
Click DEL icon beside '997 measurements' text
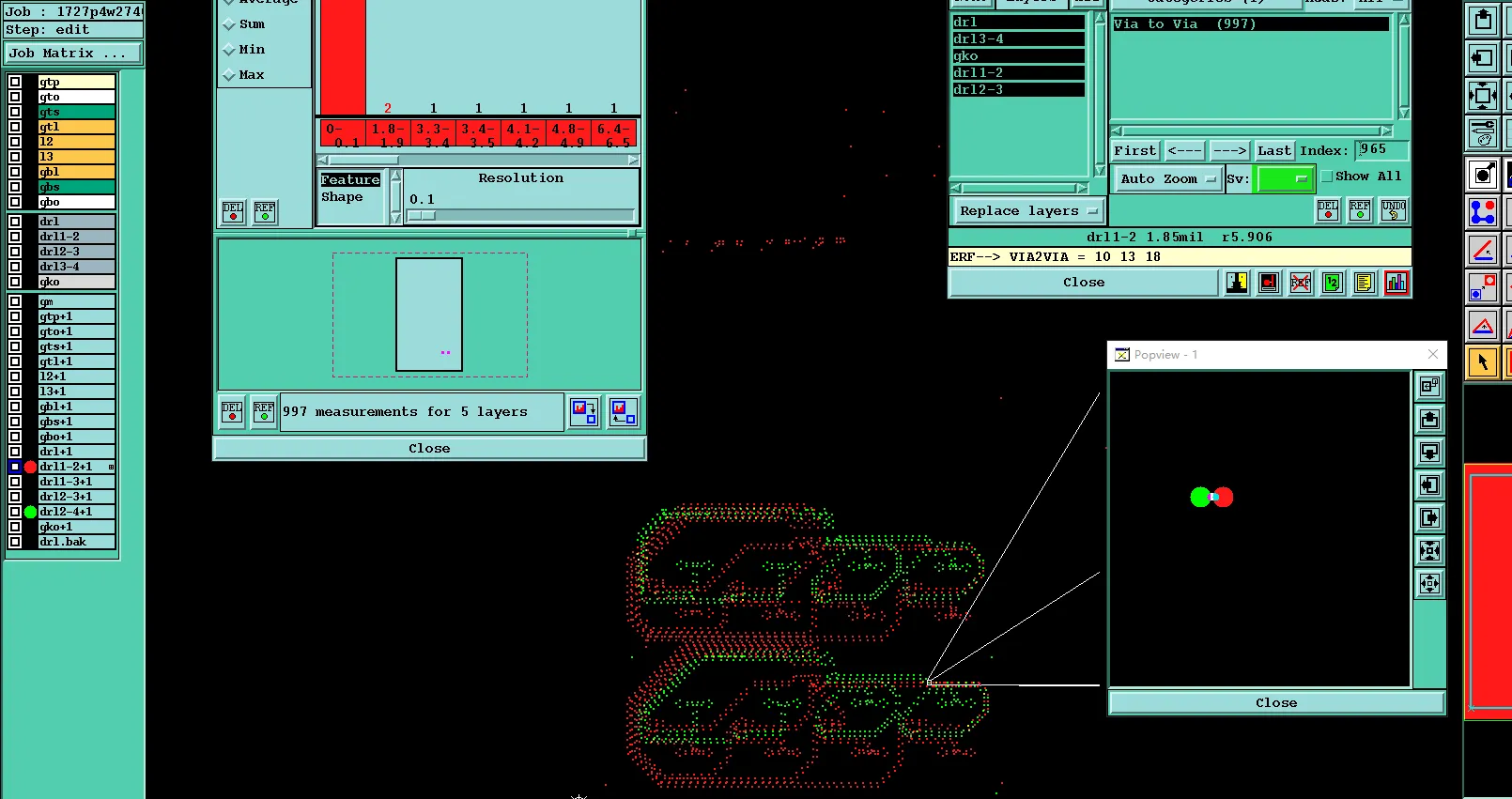232,412
